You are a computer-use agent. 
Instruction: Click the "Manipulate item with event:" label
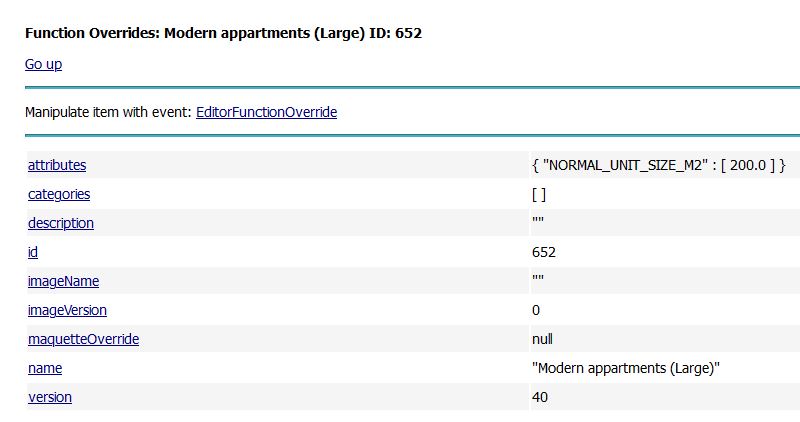(108, 112)
